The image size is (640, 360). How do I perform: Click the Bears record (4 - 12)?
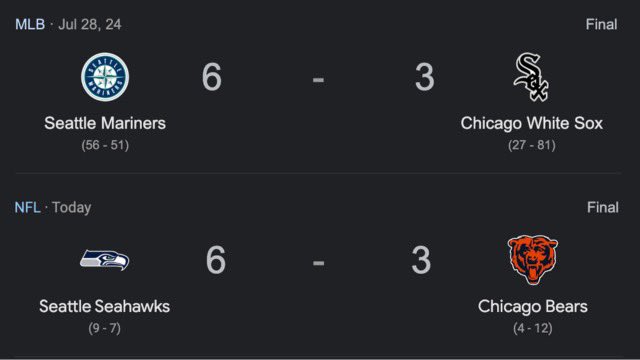pos(533,328)
